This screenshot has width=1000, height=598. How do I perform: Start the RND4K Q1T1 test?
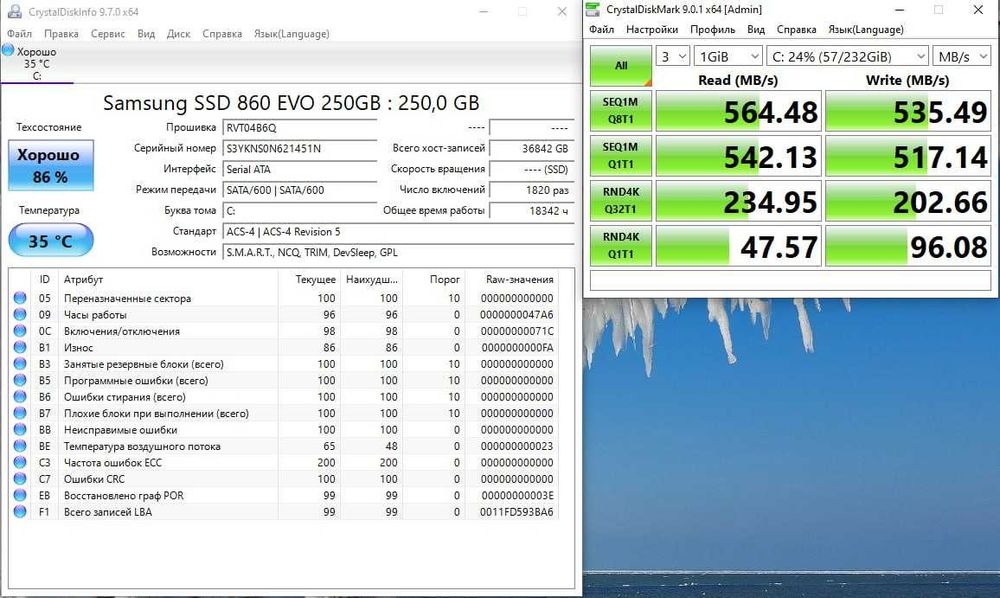click(621, 245)
